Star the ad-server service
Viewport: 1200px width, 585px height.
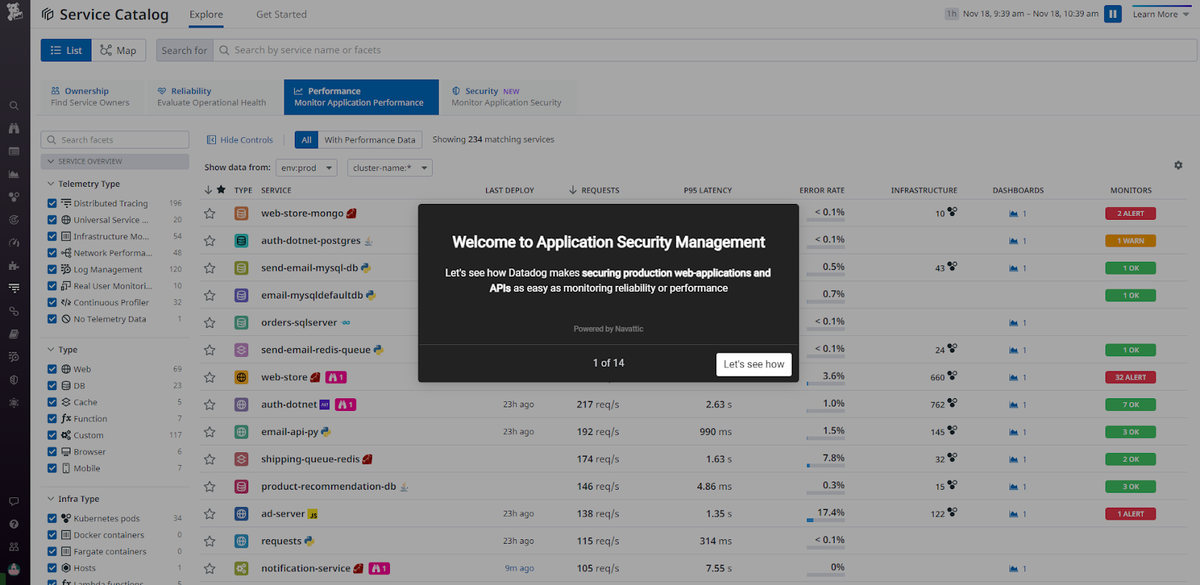[210, 514]
